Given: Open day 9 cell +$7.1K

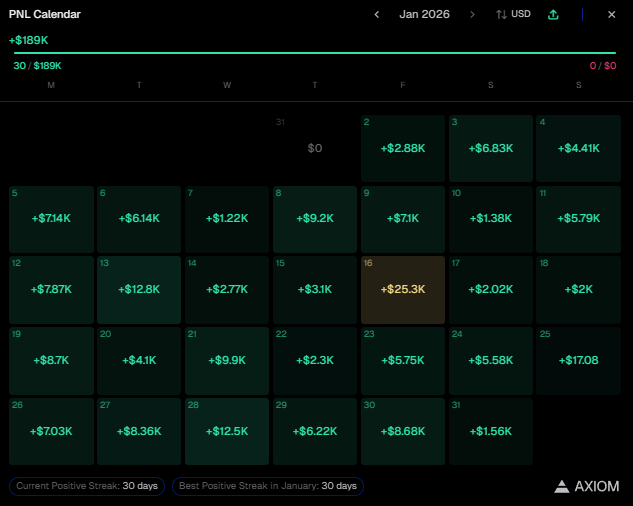Looking at the screenshot, I should pyautogui.click(x=403, y=219).
